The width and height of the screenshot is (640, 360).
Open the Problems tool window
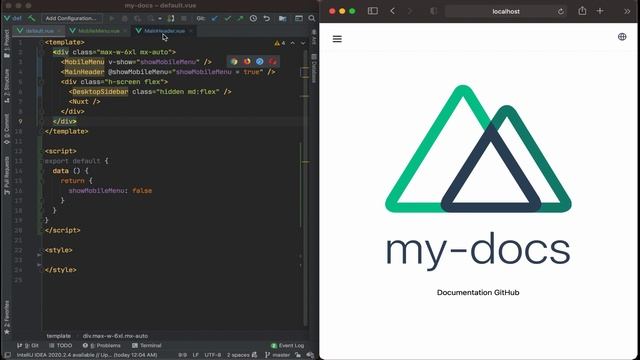(x=102, y=345)
